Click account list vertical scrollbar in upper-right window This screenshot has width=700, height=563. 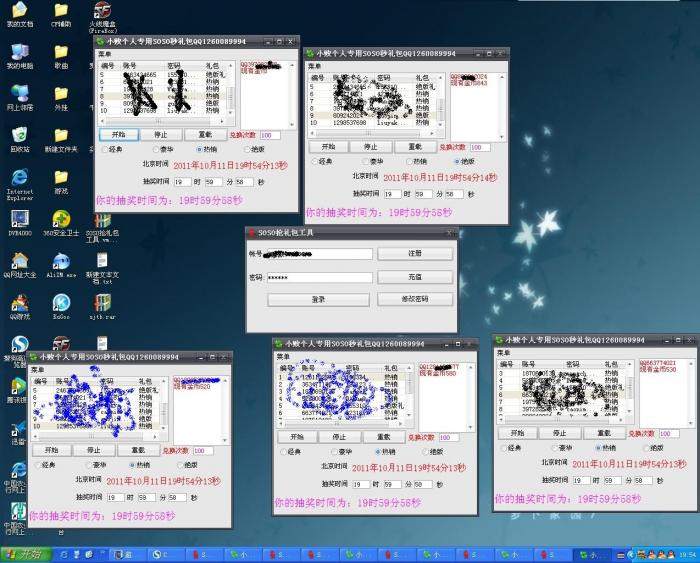click(x=441, y=102)
